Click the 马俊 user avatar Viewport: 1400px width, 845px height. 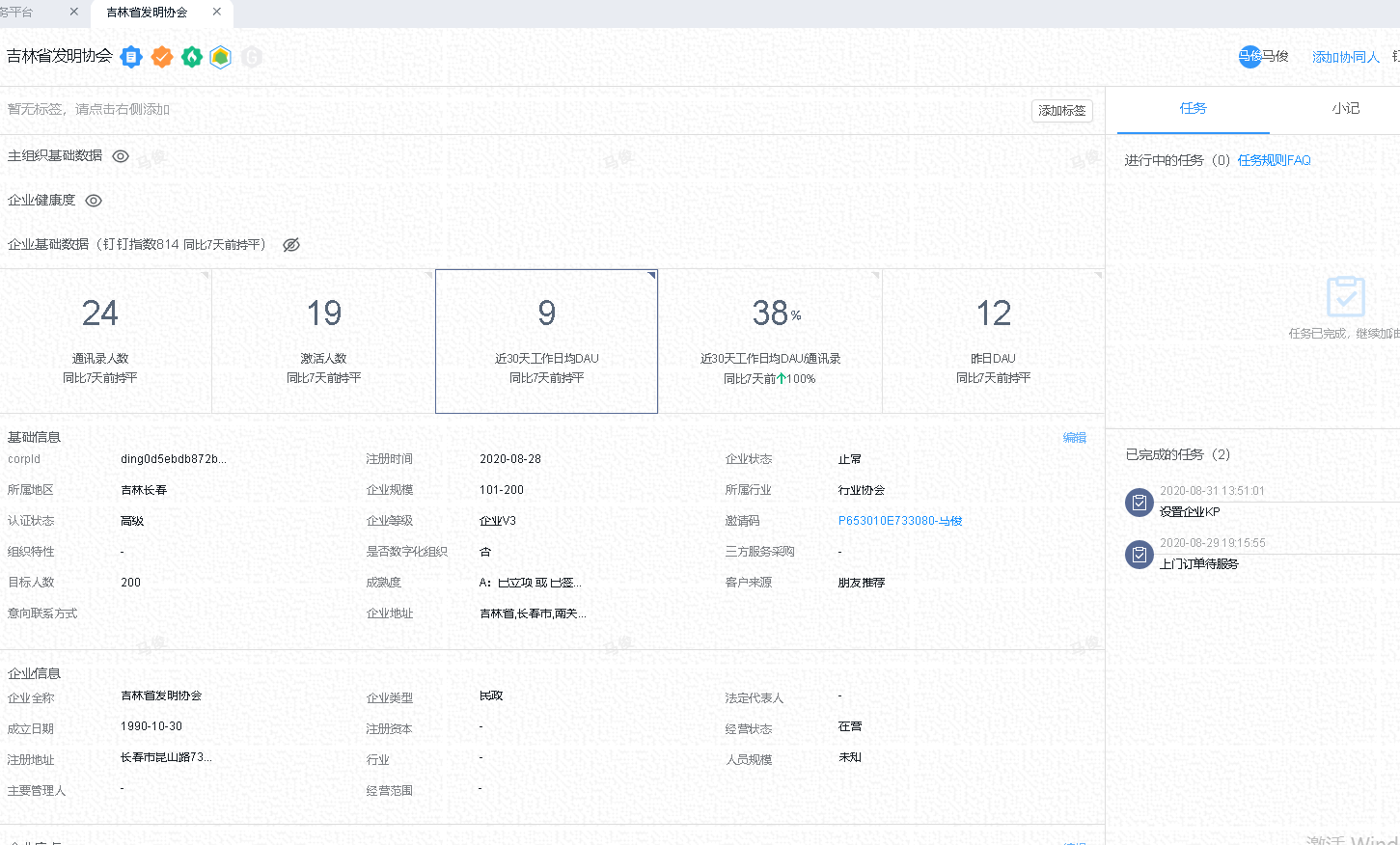[1250, 56]
